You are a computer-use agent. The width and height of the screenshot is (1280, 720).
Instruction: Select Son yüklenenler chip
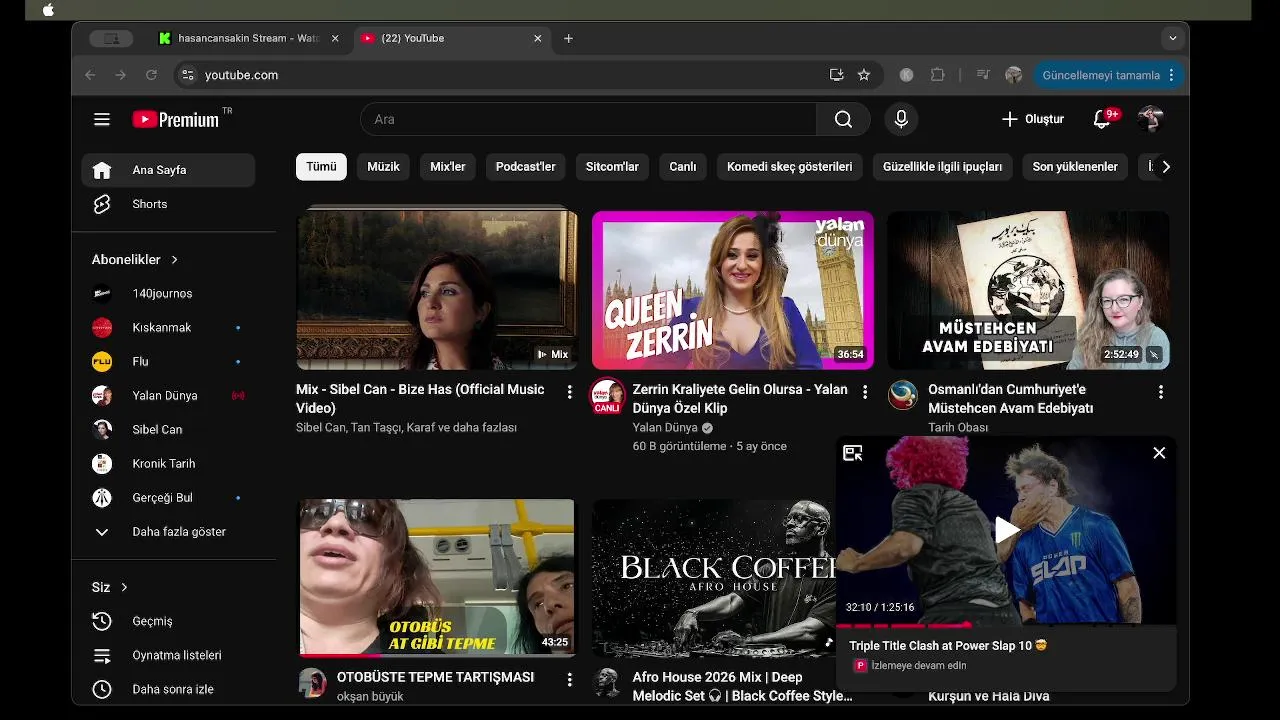1075,167
